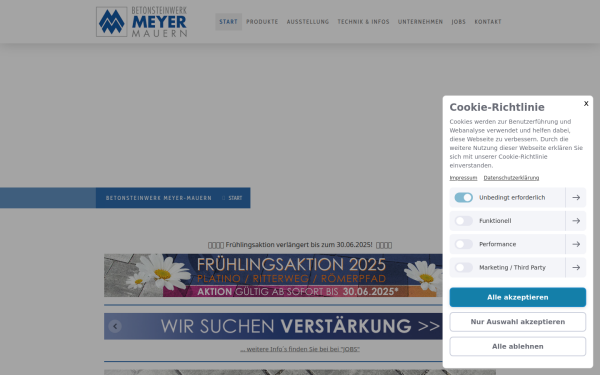Navigate to JOBS page

458,22
